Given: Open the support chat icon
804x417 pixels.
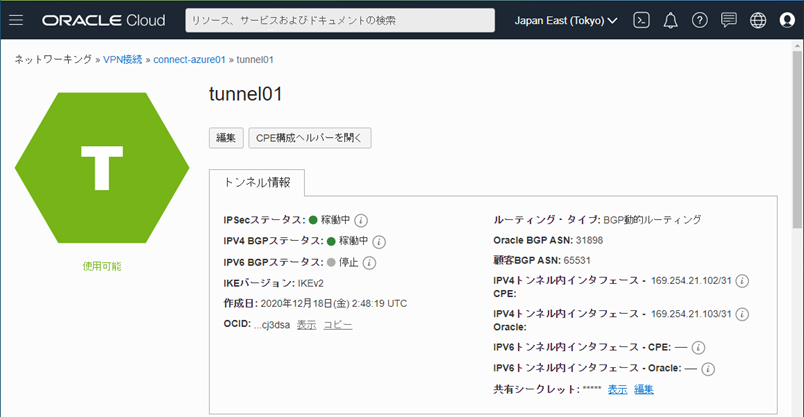Looking at the screenshot, I should (x=729, y=20).
